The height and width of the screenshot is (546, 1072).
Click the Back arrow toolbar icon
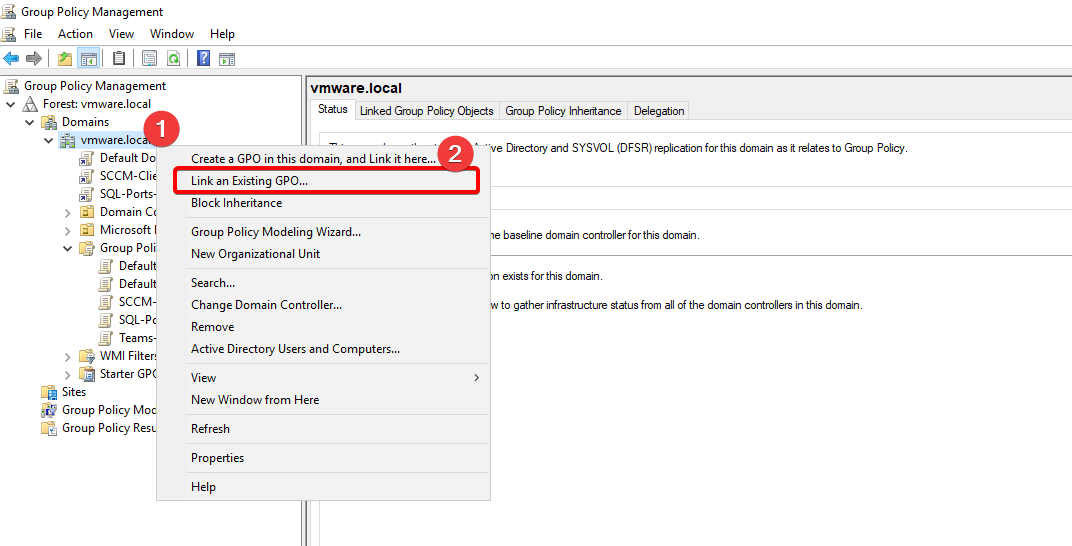tap(12, 58)
